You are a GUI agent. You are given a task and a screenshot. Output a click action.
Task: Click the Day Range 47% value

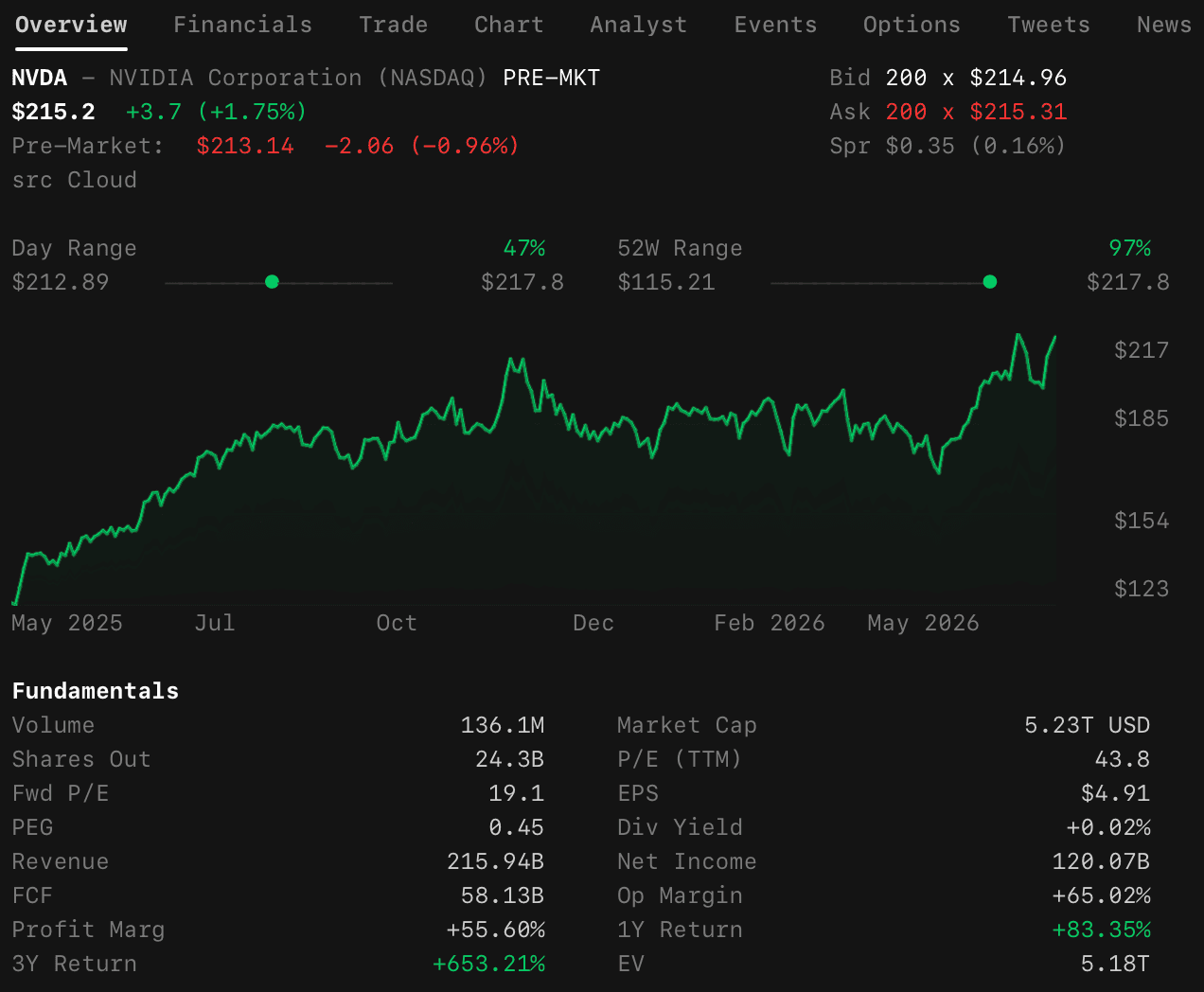tap(524, 248)
